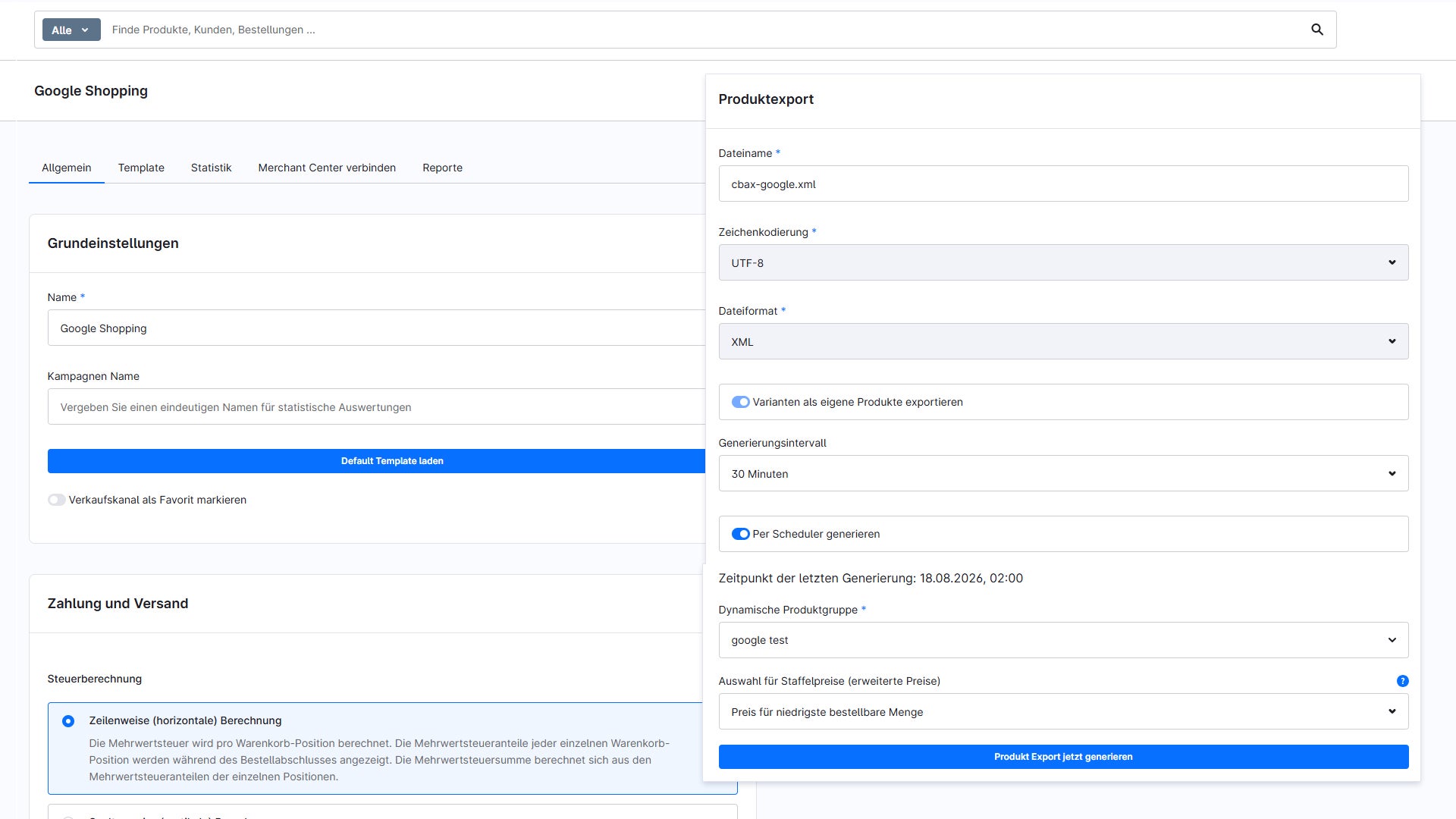The width and height of the screenshot is (1456, 819).
Task: Open Staffelpreise Preis für niedrigste Menge dropdown
Action: [1063, 711]
